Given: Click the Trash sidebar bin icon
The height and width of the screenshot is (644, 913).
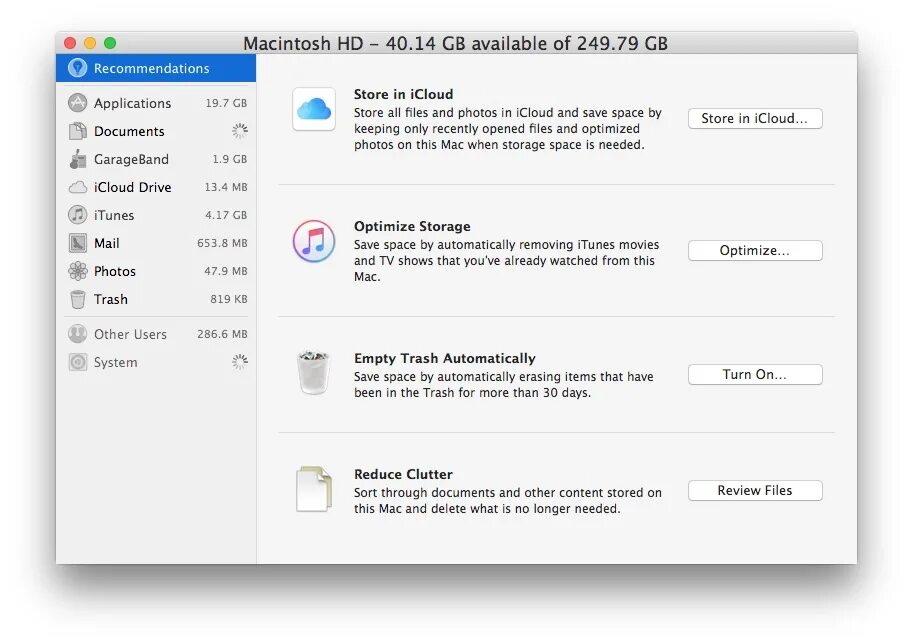Looking at the screenshot, I should pyautogui.click(x=77, y=299).
